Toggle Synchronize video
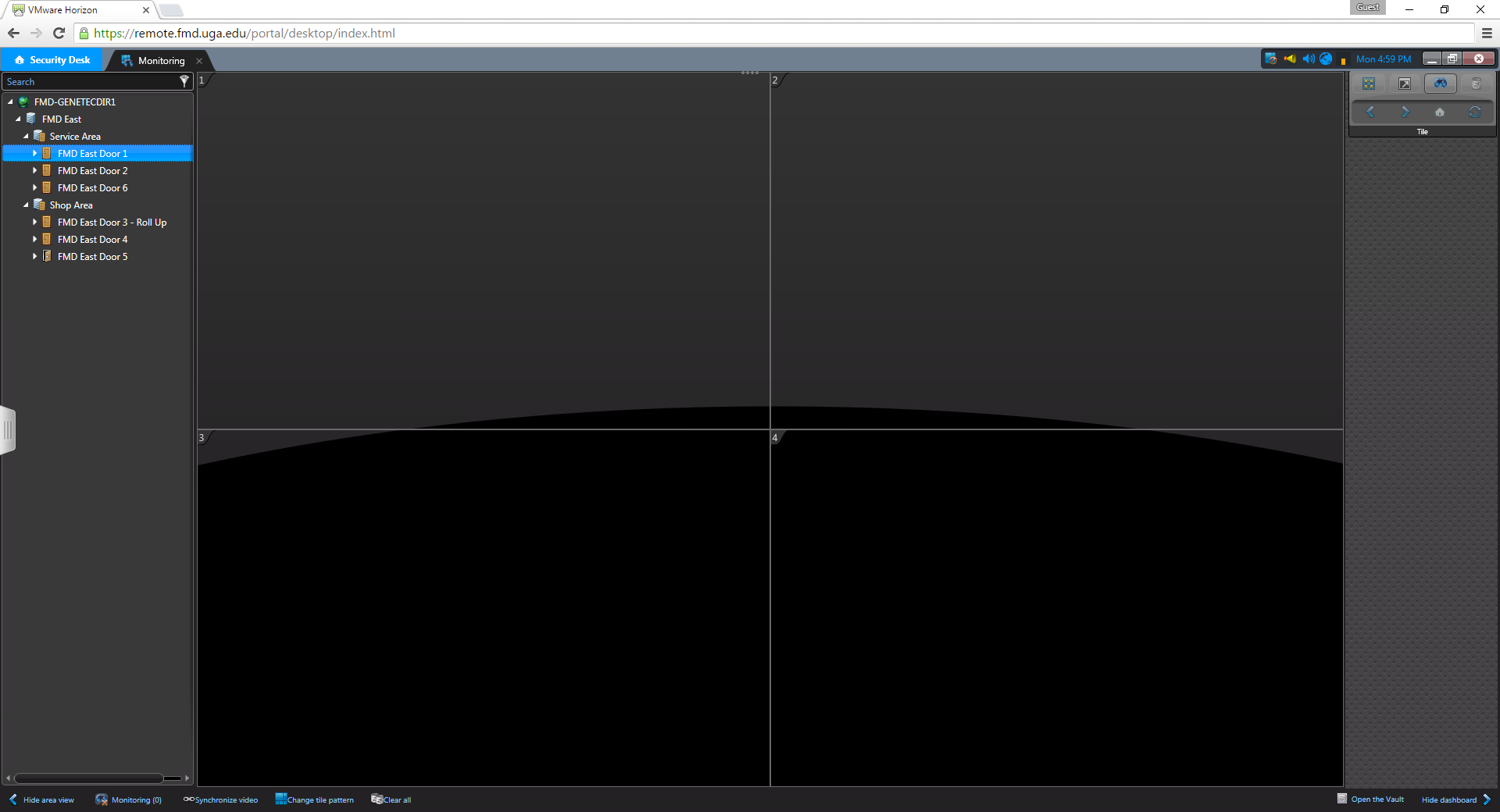 coord(220,800)
